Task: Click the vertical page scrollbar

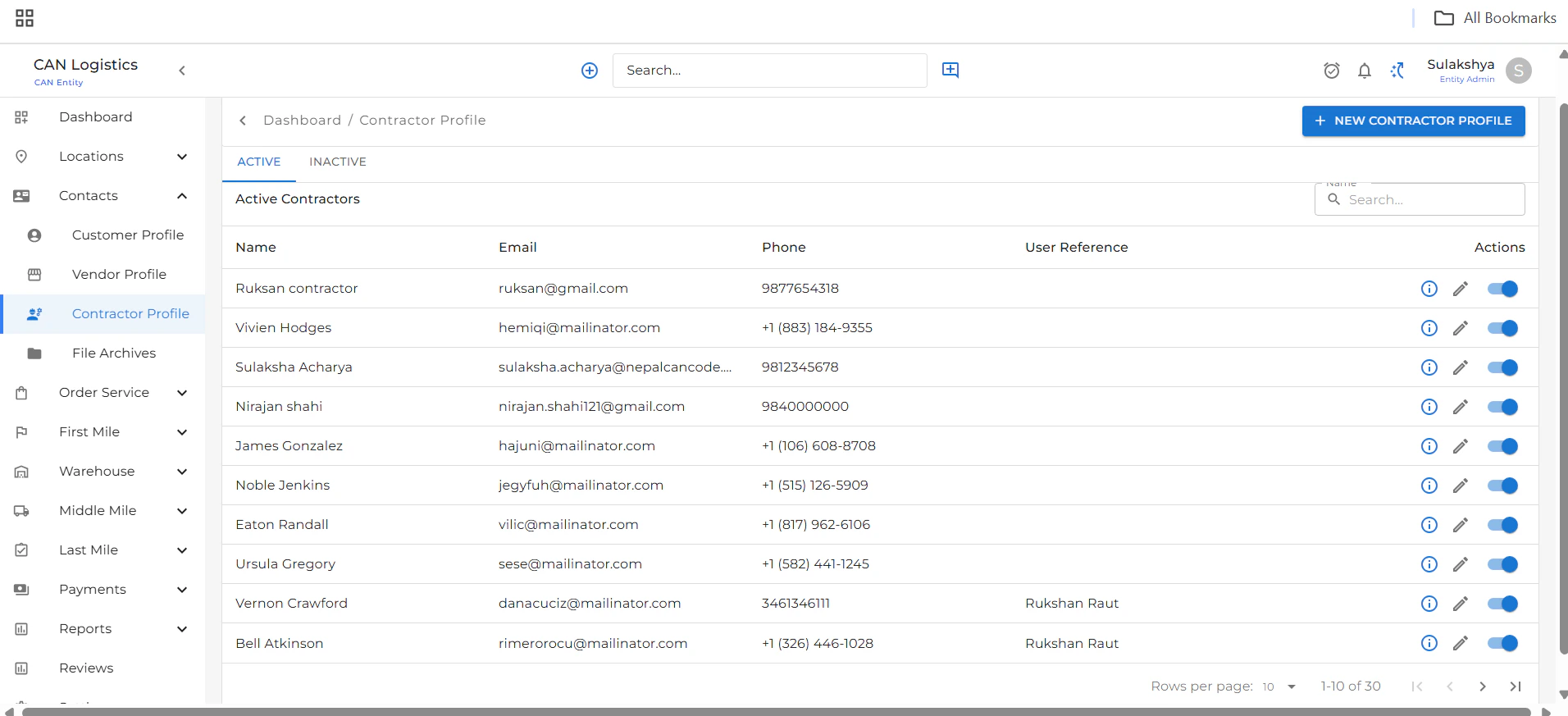Action: coord(1563,377)
